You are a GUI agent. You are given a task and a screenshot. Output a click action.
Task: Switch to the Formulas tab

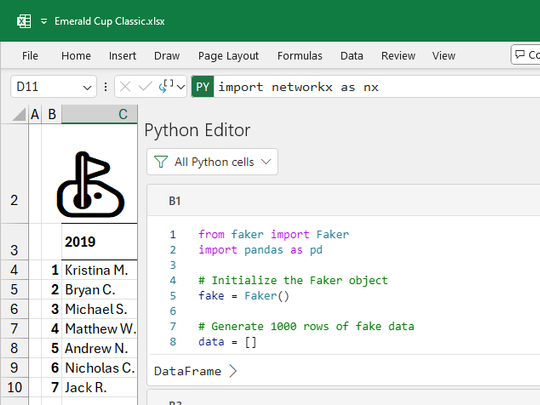click(300, 56)
